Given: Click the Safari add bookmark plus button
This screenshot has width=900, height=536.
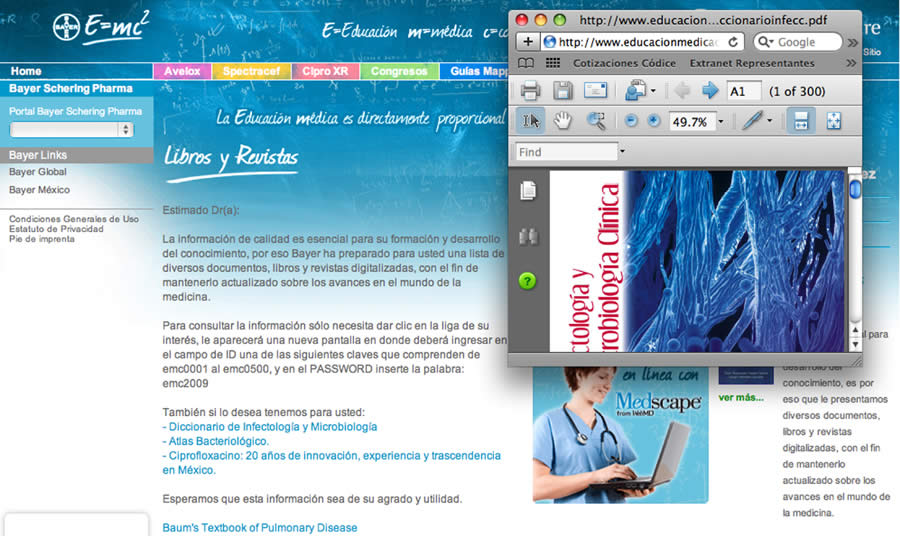Looking at the screenshot, I should coord(527,42).
